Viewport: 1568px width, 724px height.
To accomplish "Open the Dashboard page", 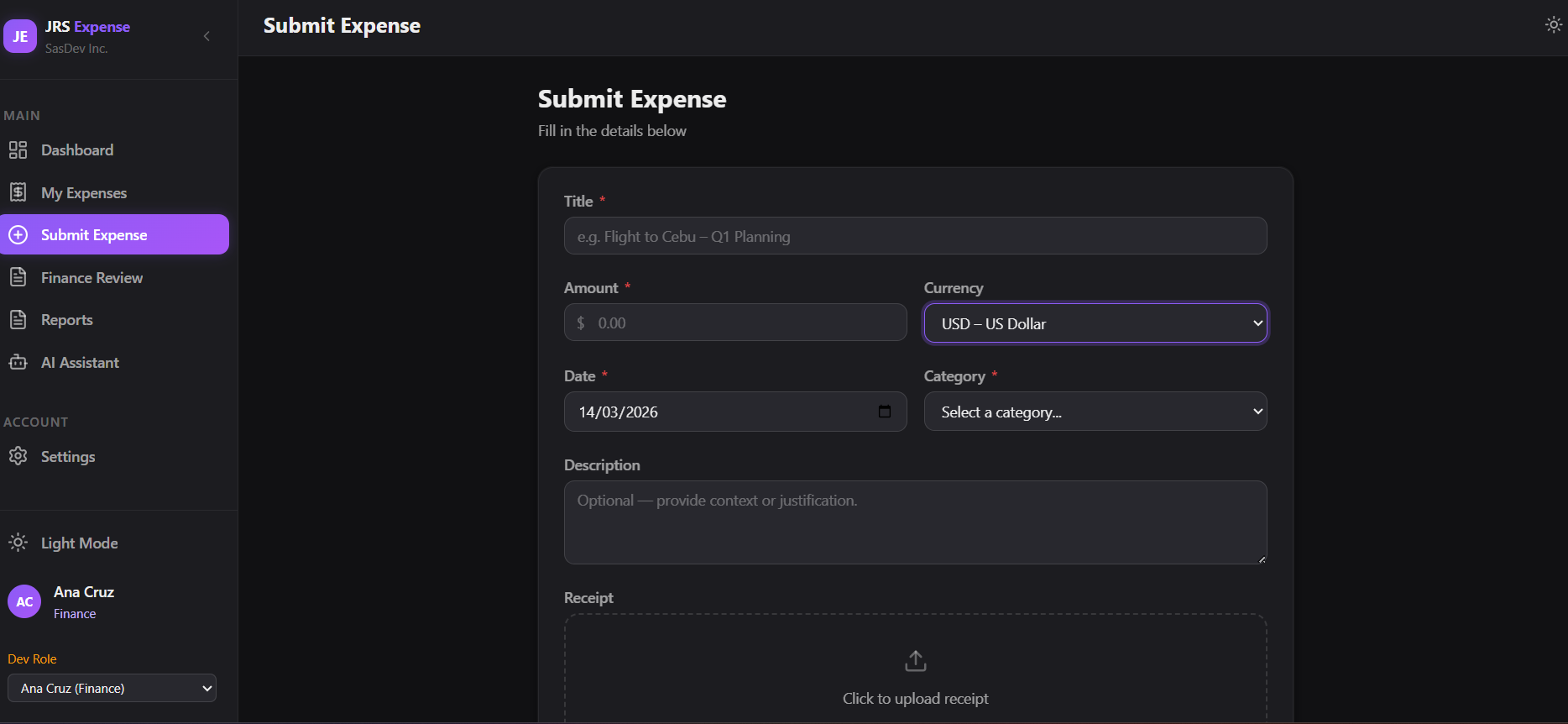I will point(114,150).
